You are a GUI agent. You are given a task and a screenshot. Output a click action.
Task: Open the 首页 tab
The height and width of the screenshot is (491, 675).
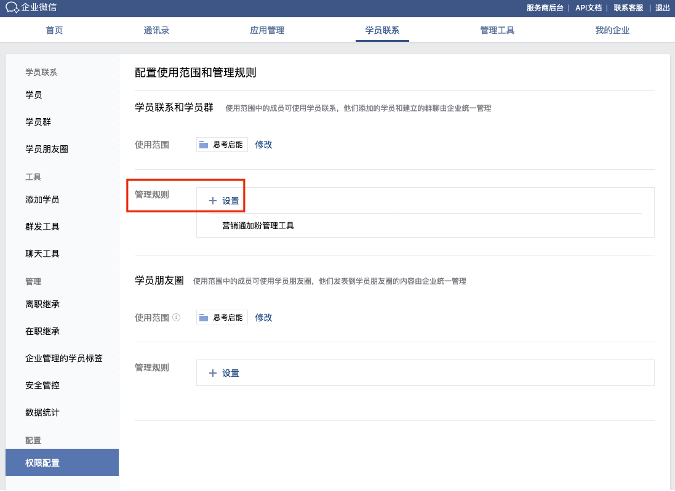coord(54,30)
